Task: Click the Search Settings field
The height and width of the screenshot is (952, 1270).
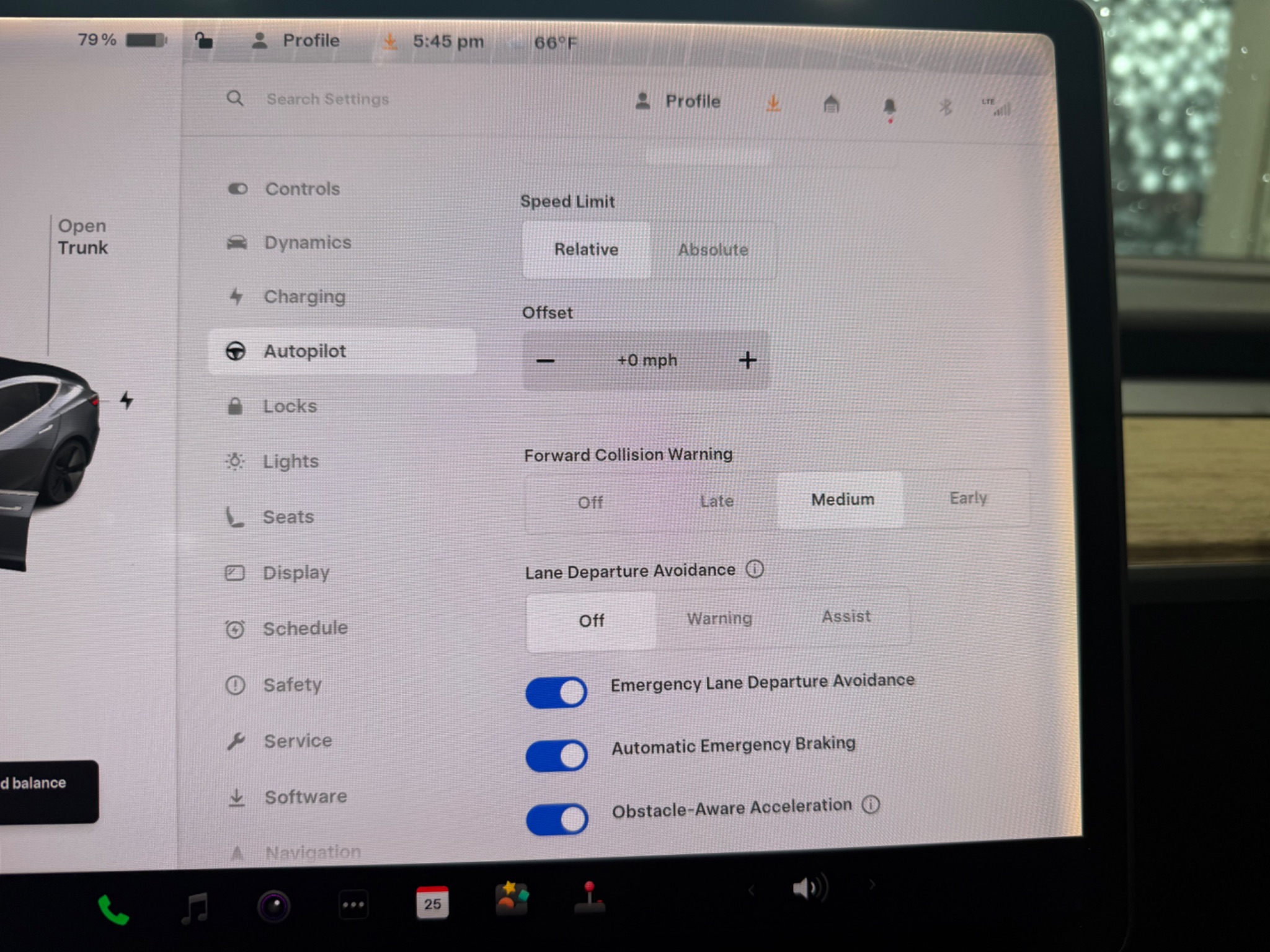Action: click(327, 99)
